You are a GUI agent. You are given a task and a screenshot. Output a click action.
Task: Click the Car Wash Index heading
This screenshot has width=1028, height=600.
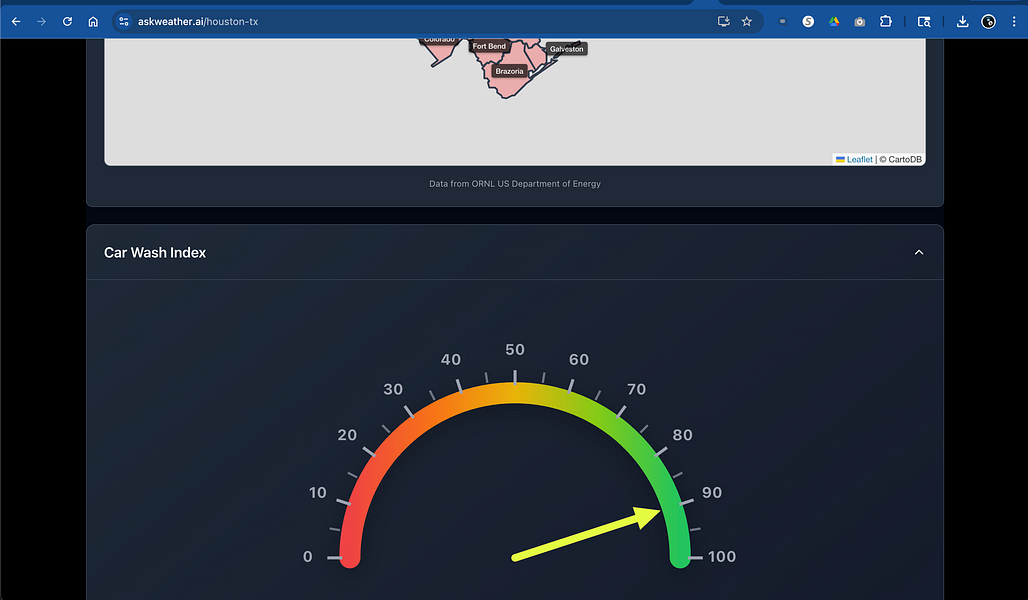[x=155, y=252]
